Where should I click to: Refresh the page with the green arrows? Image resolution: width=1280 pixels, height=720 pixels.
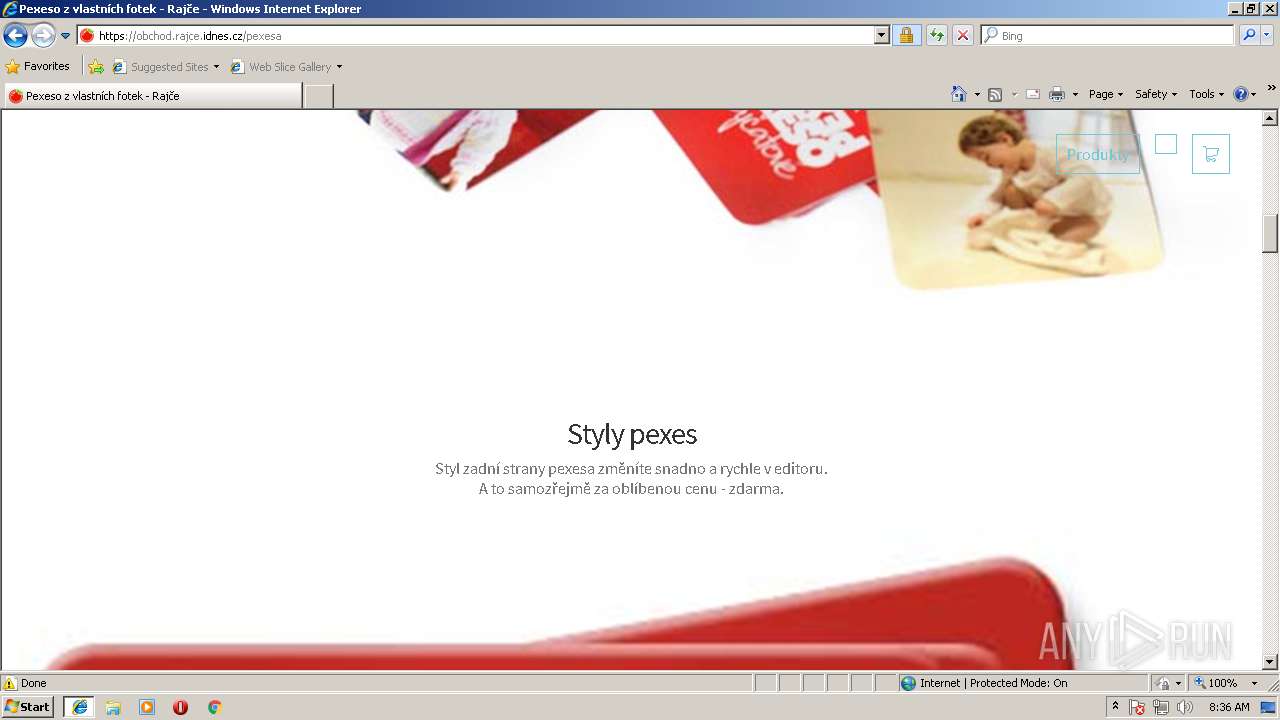(936, 35)
